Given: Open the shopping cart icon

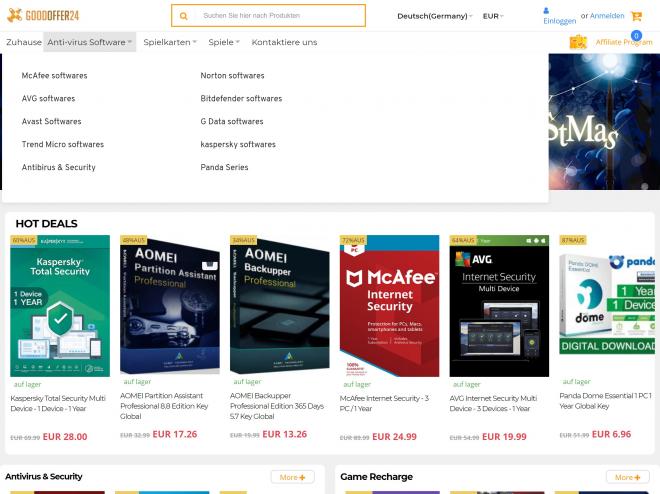Looking at the screenshot, I should [636, 16].
